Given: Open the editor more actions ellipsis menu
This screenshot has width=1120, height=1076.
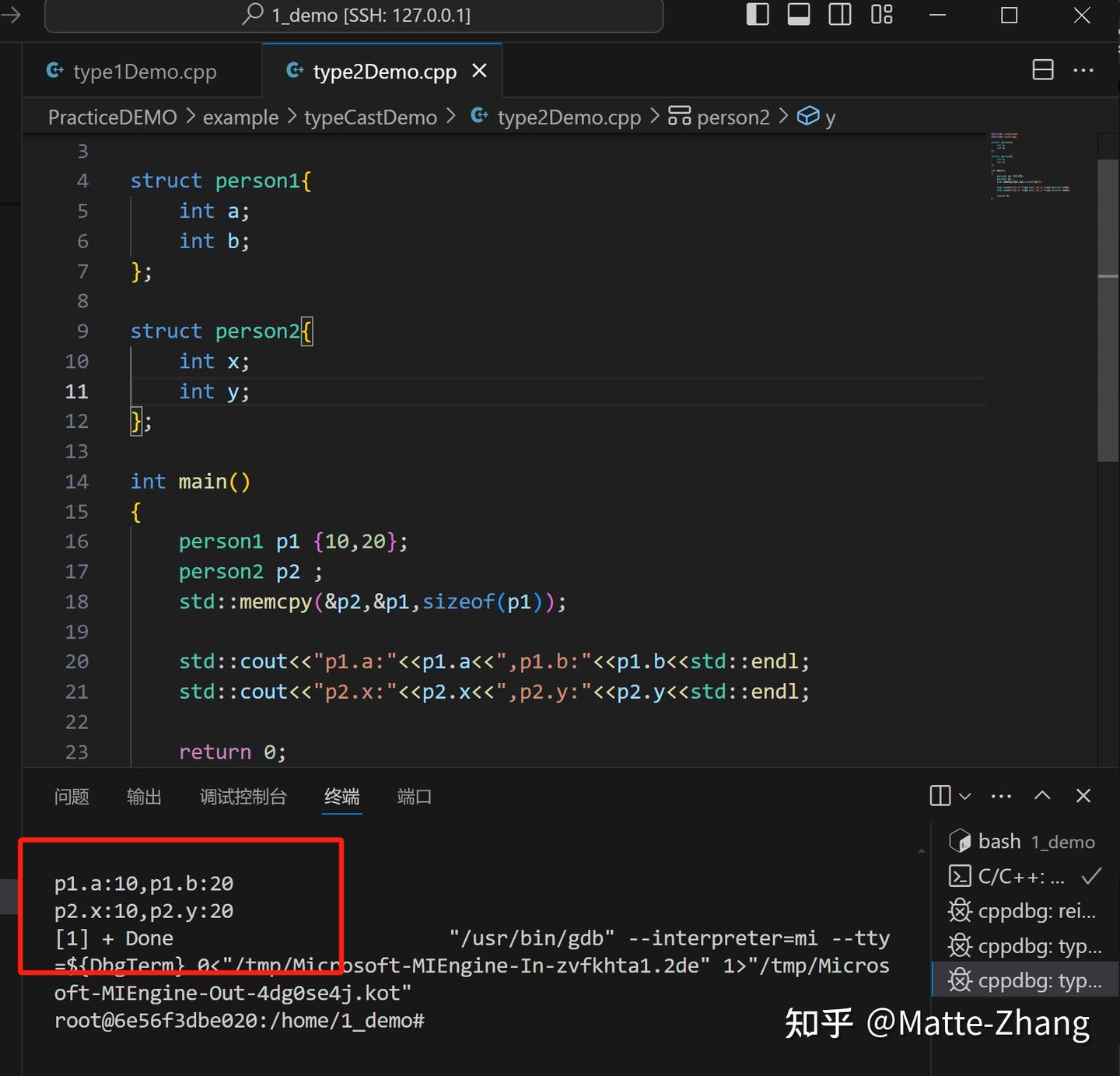Looking at the screenshot, I should tap(1083, 69).
